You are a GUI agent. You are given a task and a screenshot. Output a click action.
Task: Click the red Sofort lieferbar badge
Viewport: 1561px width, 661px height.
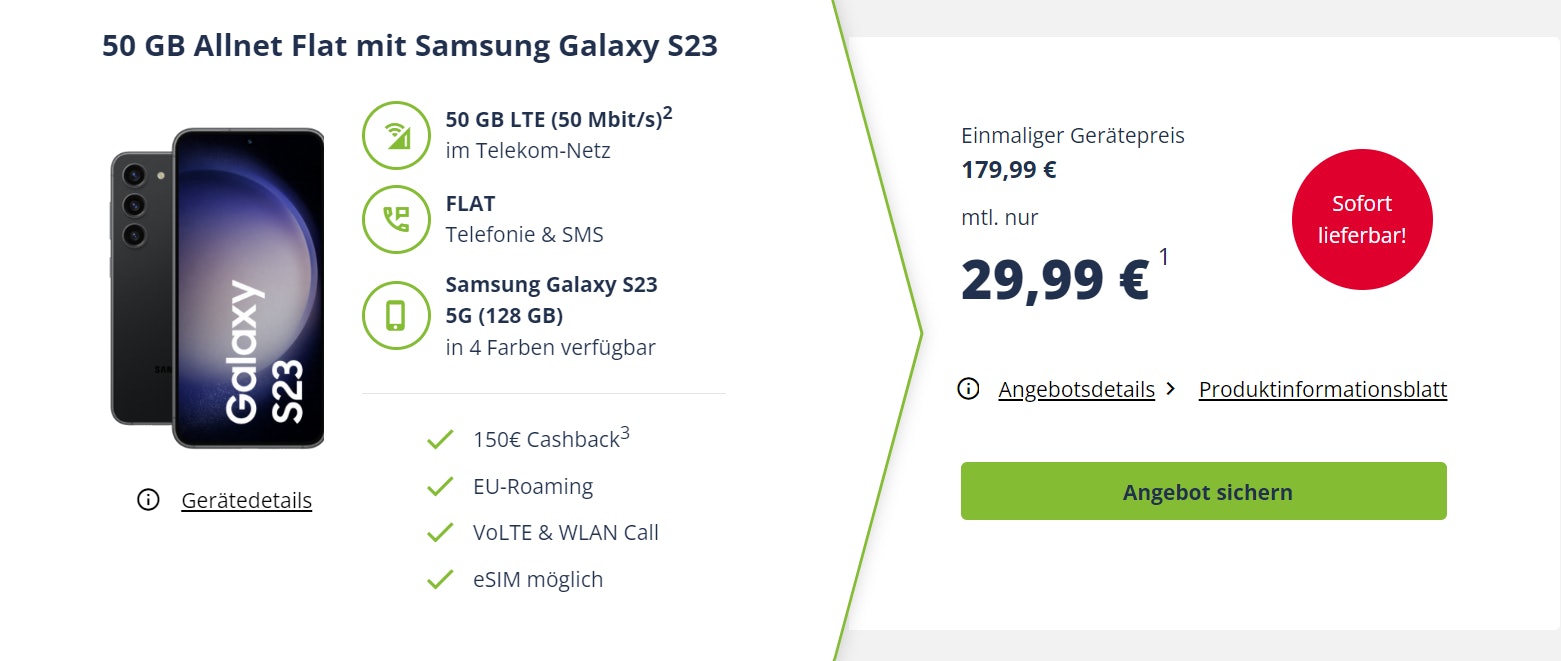pos(1362,219)
